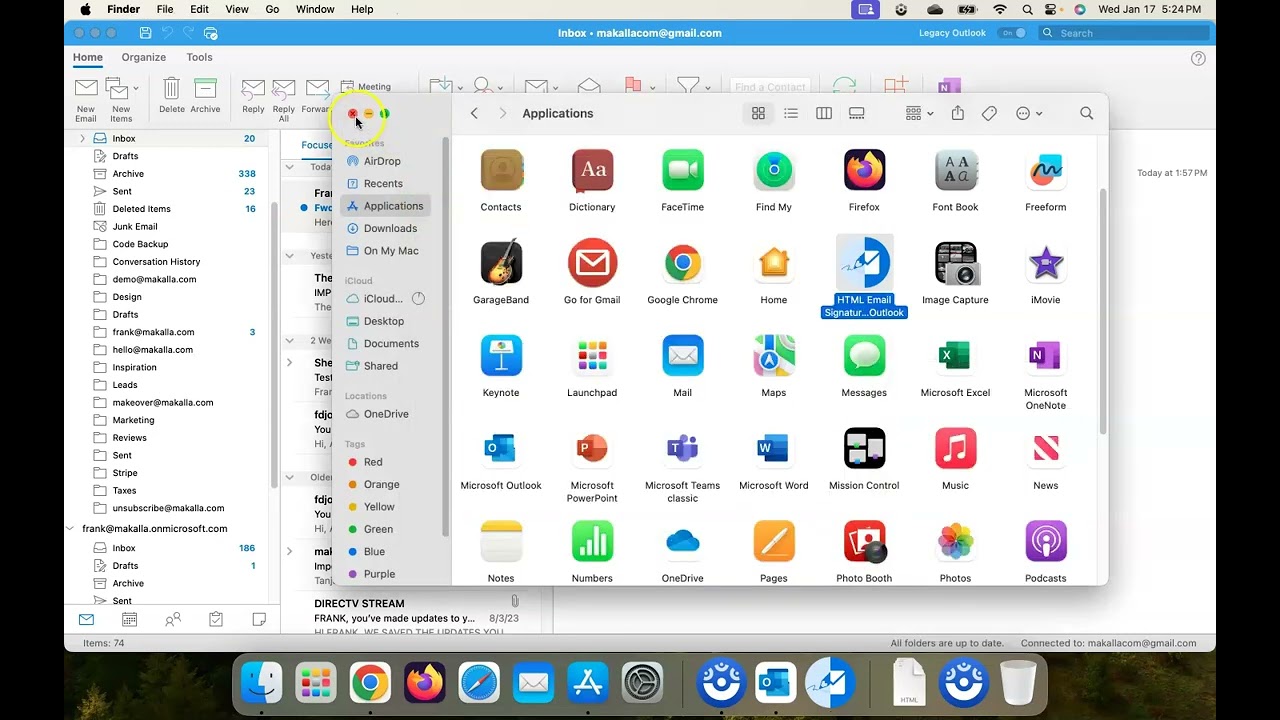
Task: Select Microsoft Excel app icon
Action: pyautogui.click(x=955, y=356)
